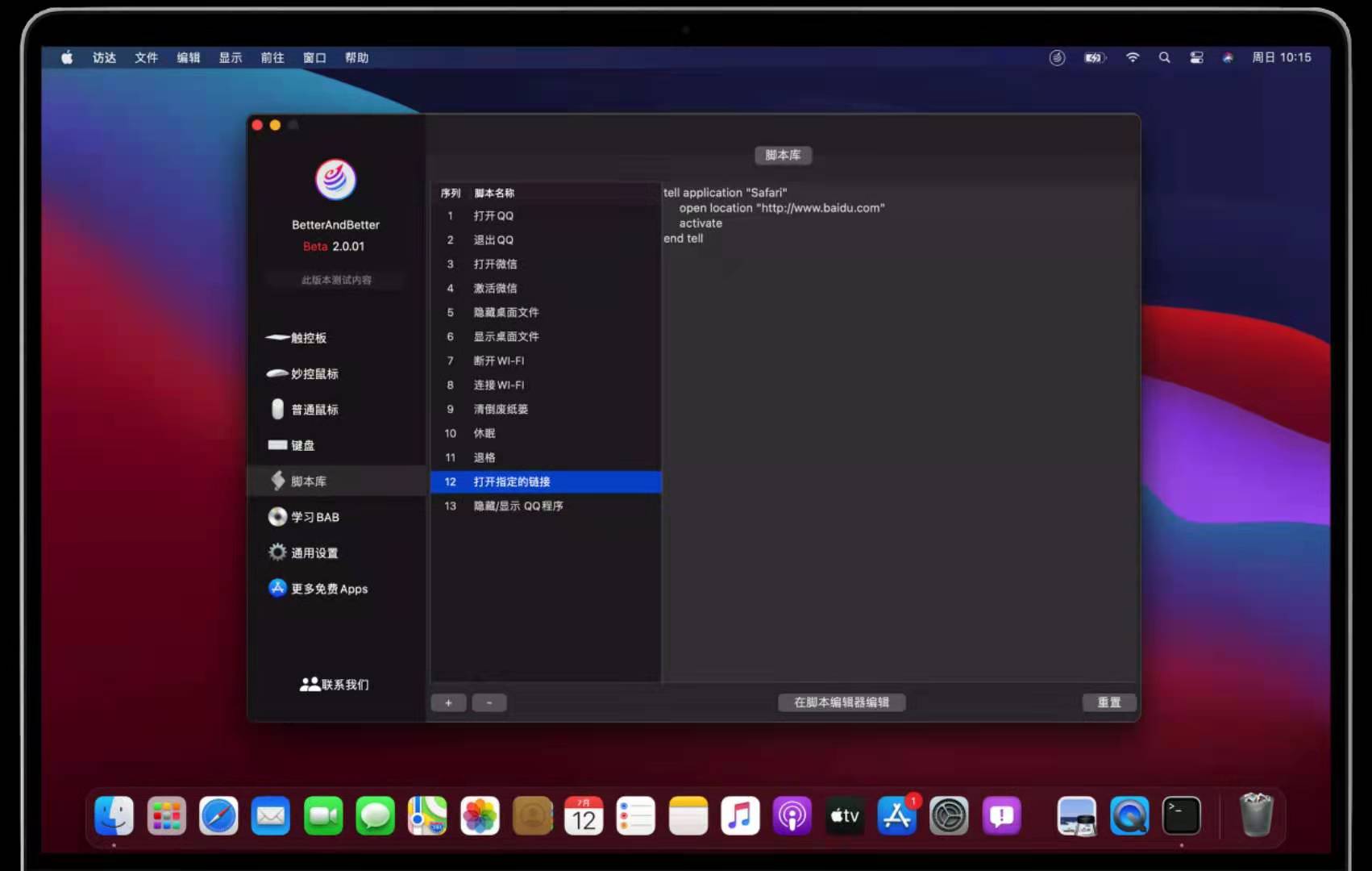Open Spotlight search from menu bar

point(1164,57)
